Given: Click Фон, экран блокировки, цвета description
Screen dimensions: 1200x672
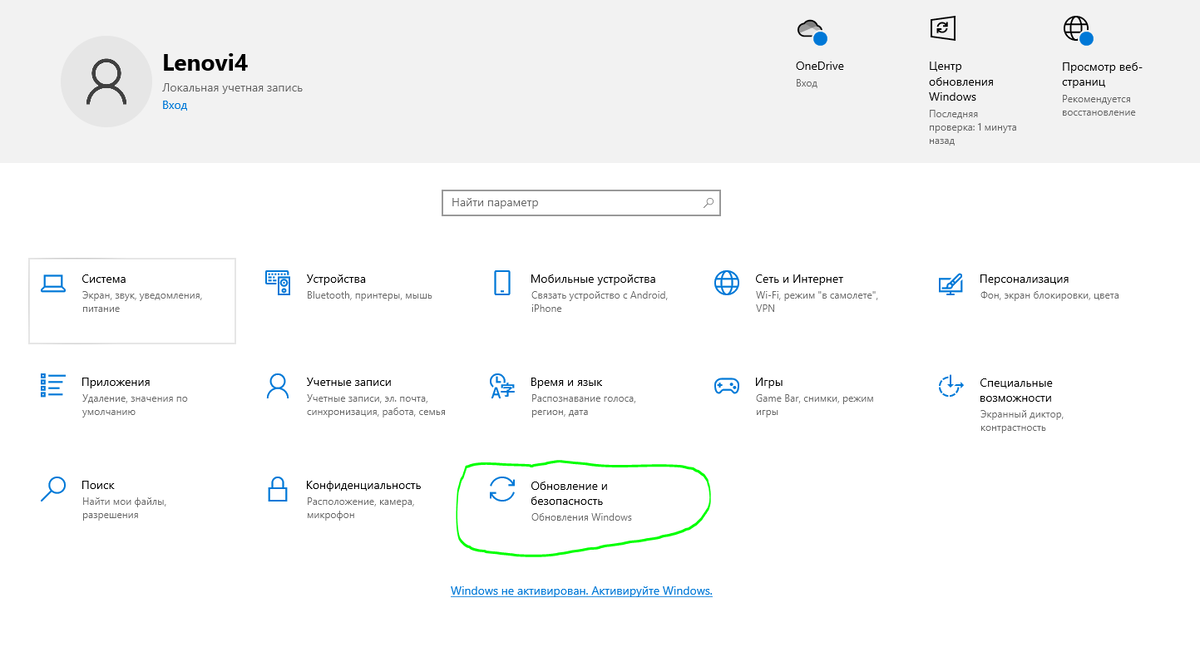Looking at the screenshot, I should [x=1049, y=296].
